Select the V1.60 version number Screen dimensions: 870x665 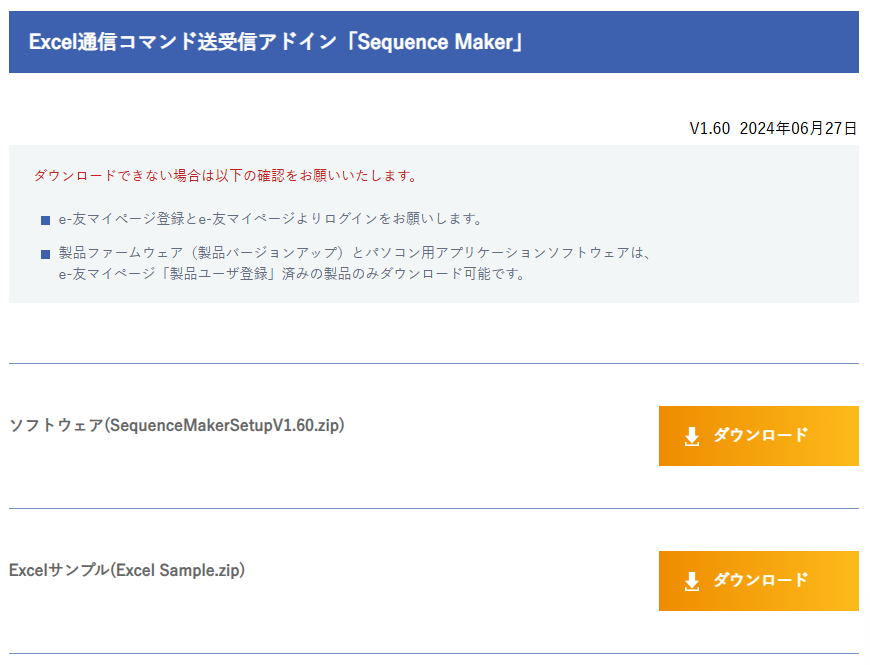pos(710,129)
